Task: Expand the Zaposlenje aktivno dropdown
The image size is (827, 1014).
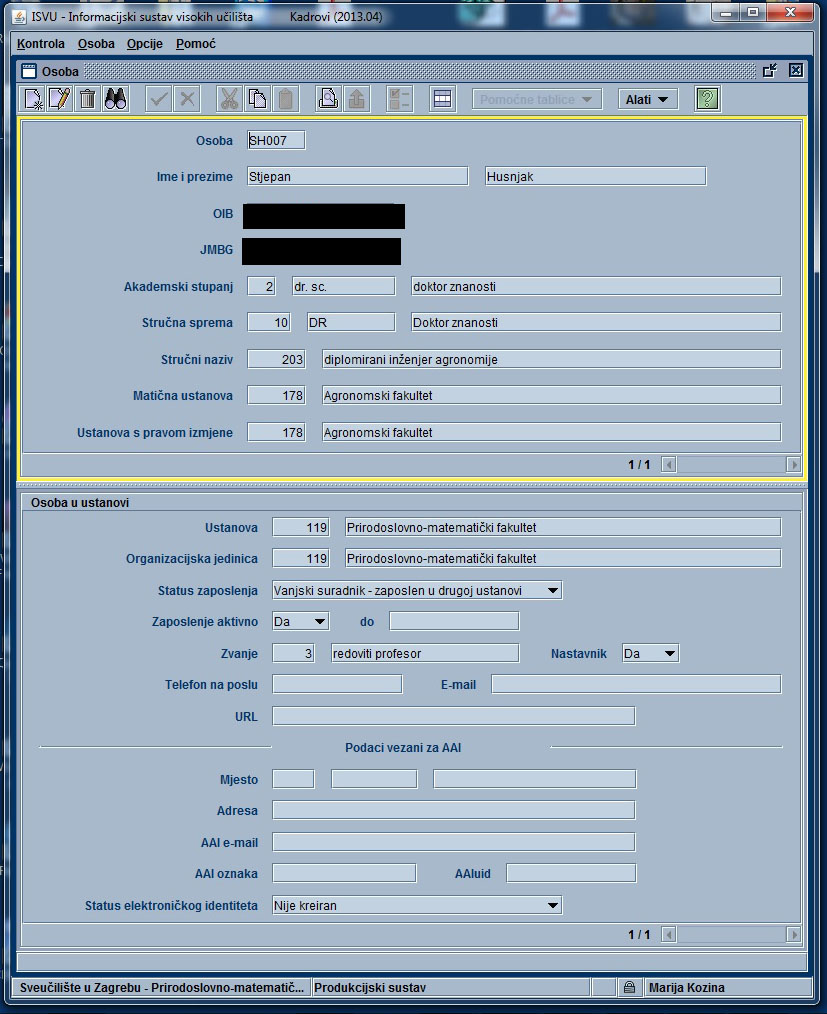Action: tap(319, 621)
